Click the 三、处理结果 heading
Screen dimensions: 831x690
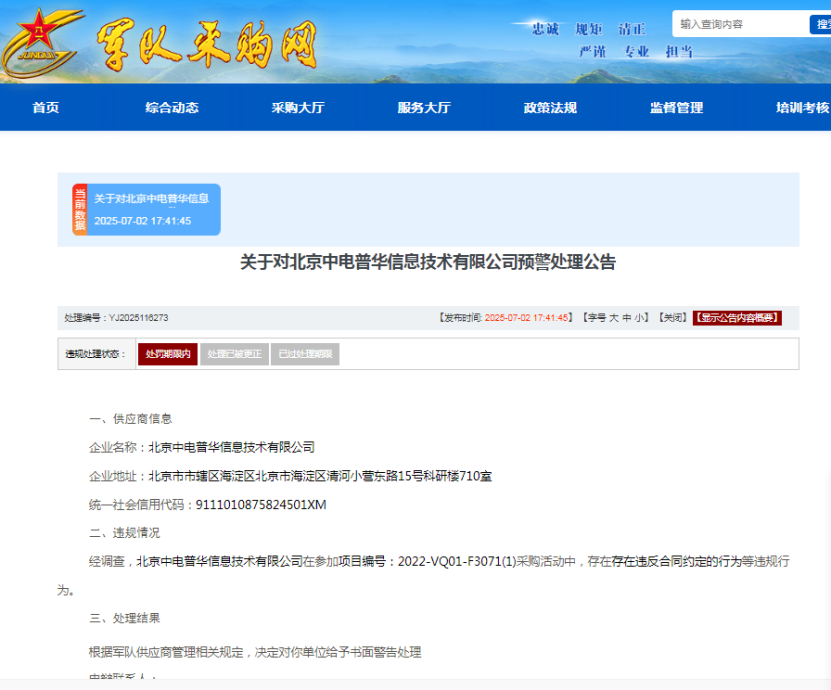(125, 618)
